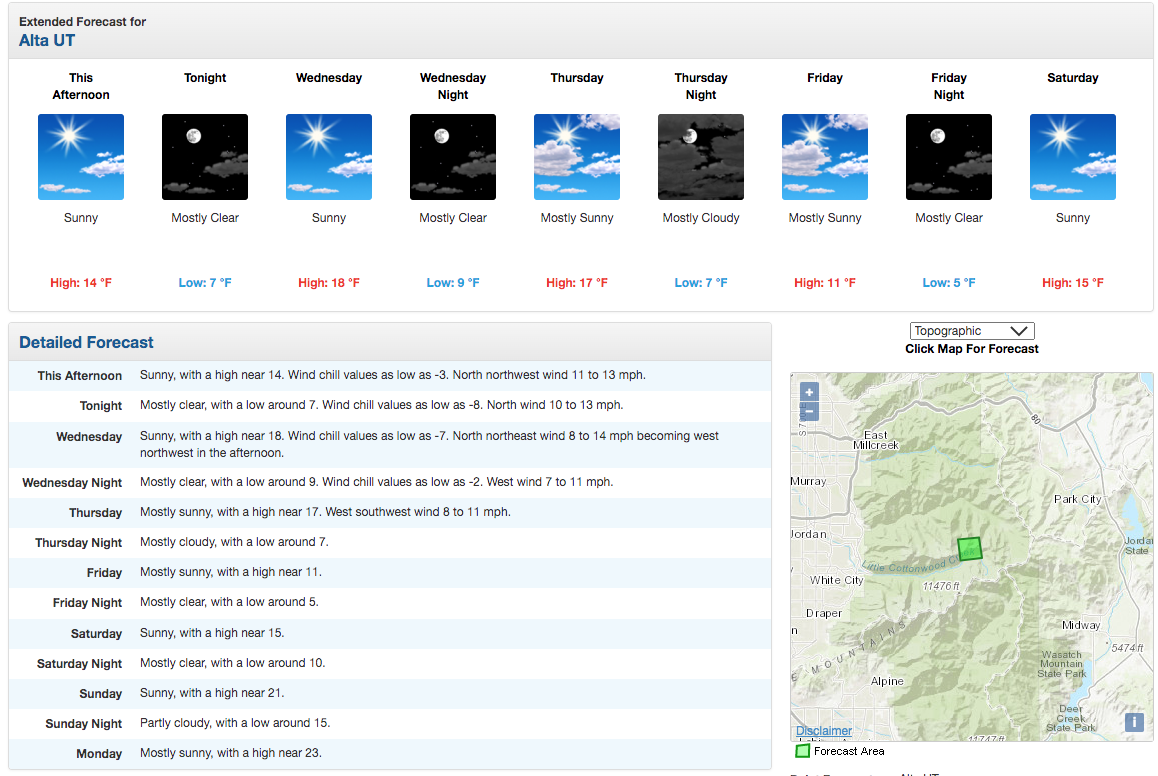Click 'Partly cloudy, with a low around 15.'
1158x776 pixels.
[235, 723]
